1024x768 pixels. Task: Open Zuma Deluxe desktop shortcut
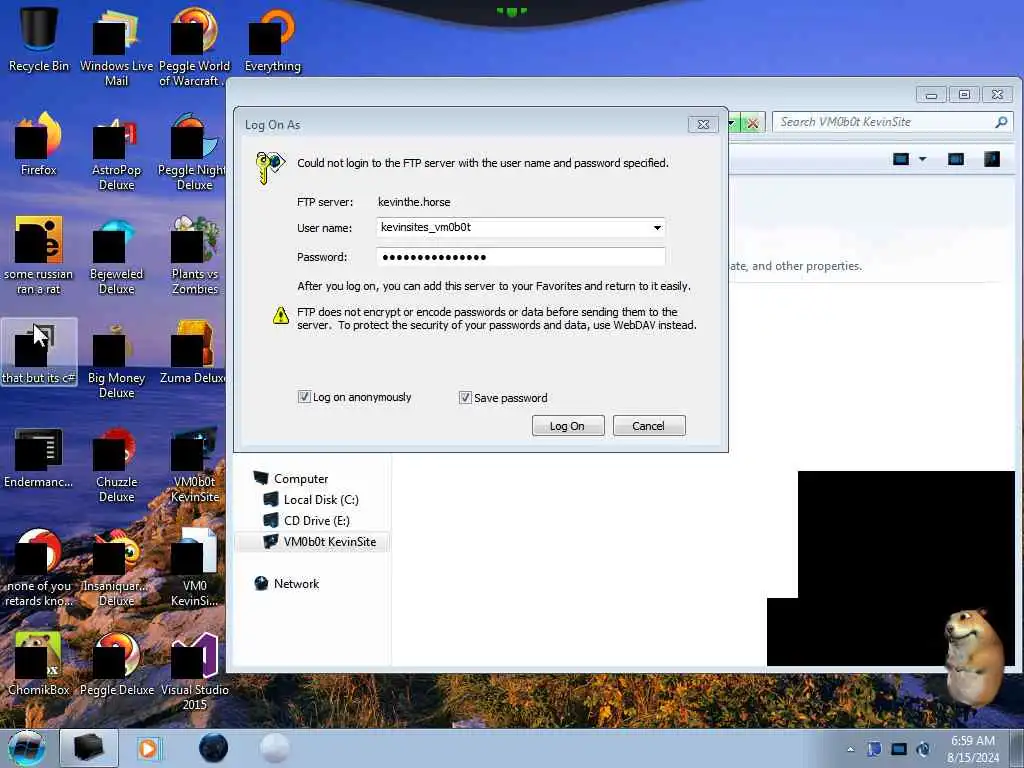(x=193, y=353)
